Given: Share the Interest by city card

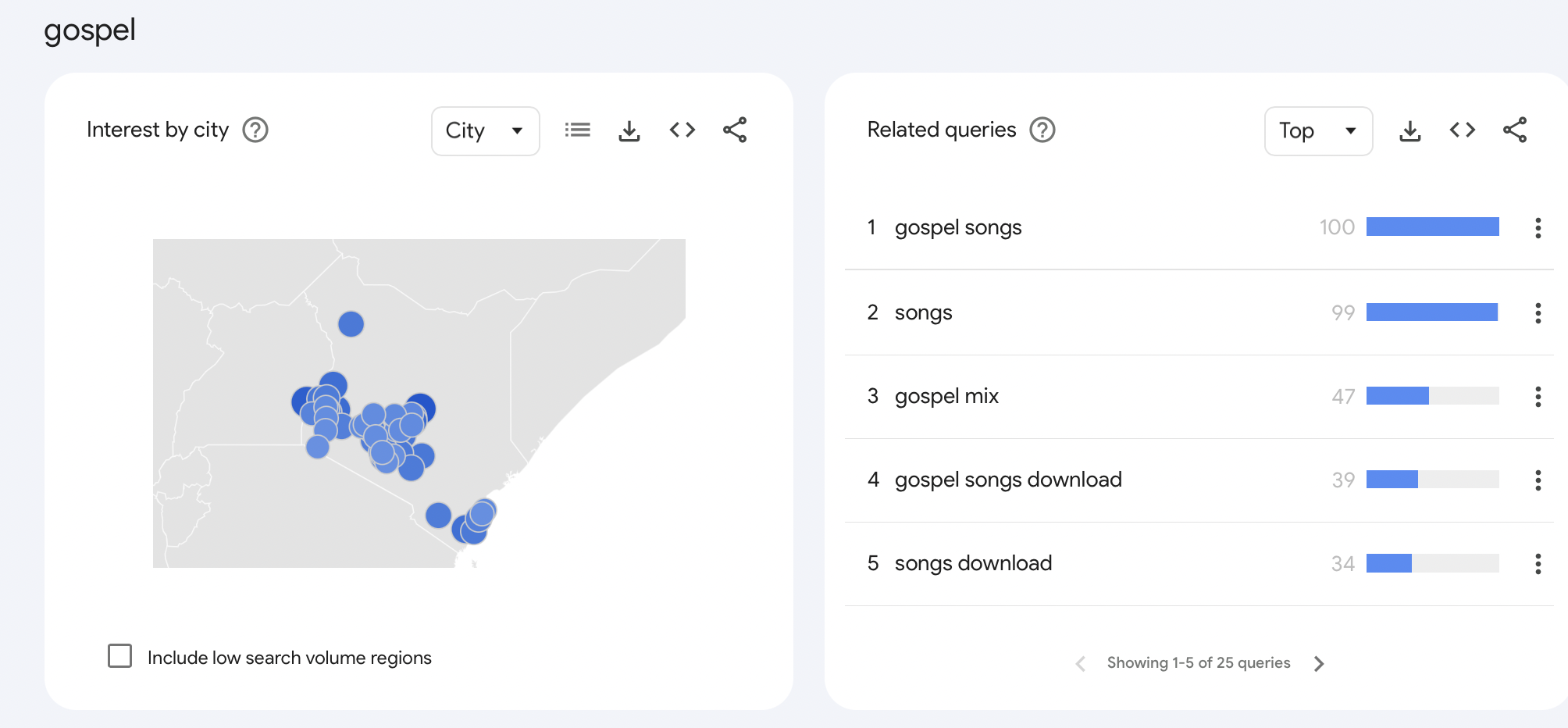Looking at the screenshot, I should tap(735, 130).
